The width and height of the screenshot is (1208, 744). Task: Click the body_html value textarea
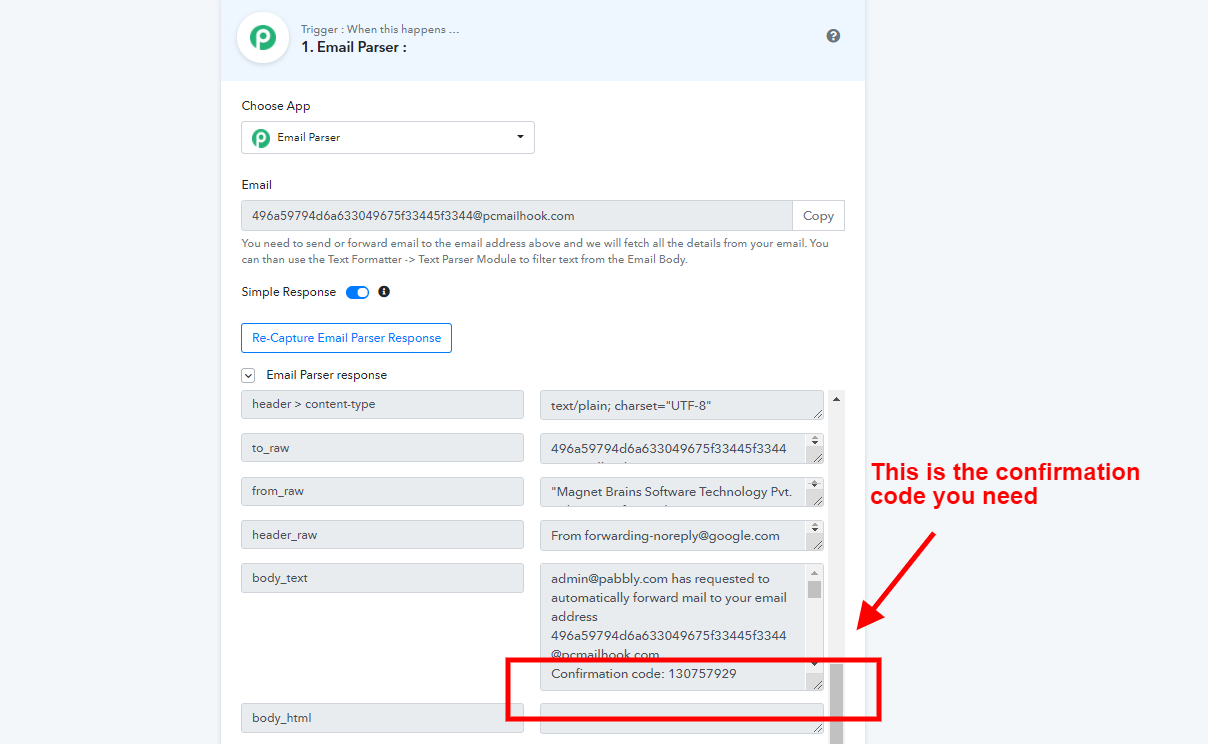point(682,718)
